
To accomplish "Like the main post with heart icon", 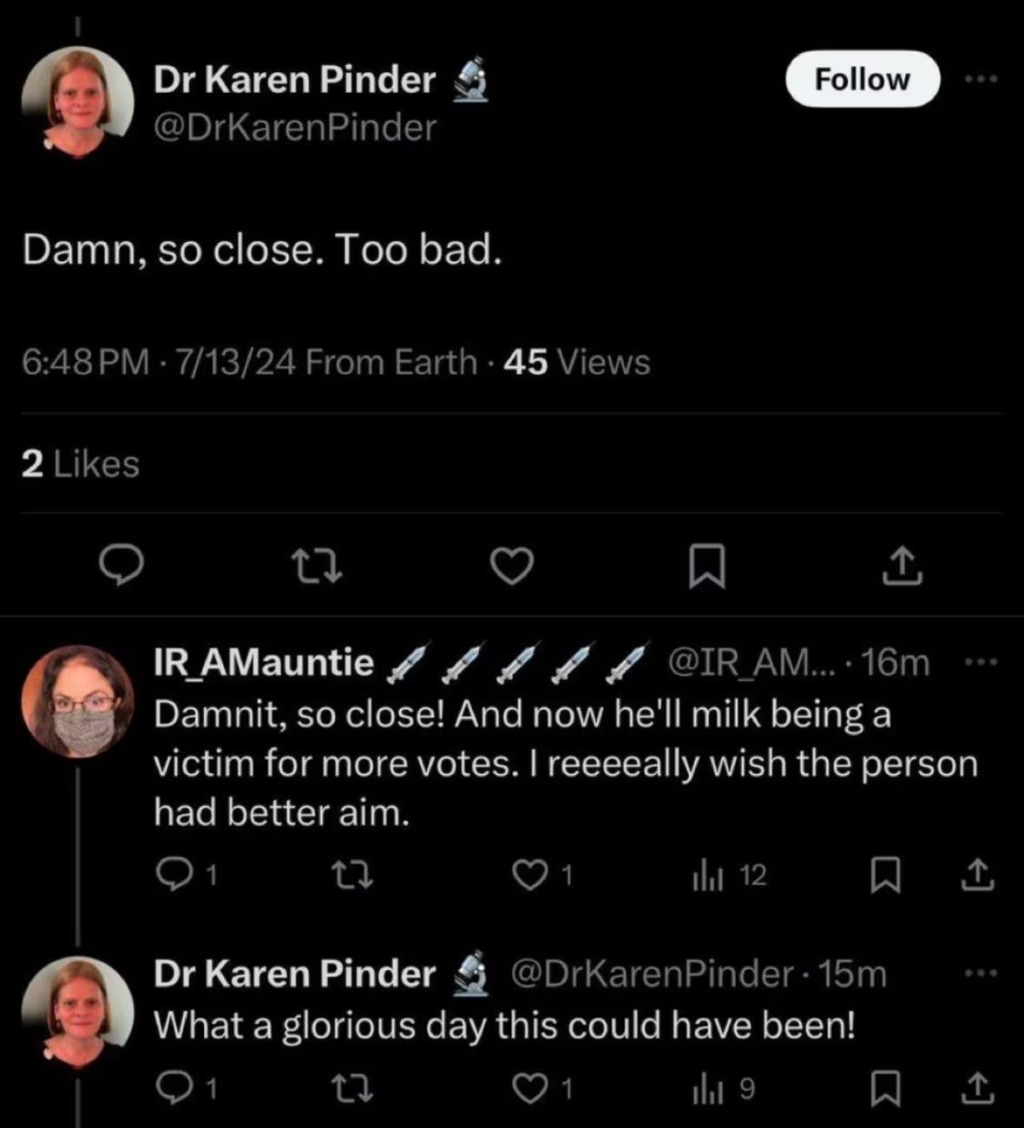I will click(x=513, y=567).
